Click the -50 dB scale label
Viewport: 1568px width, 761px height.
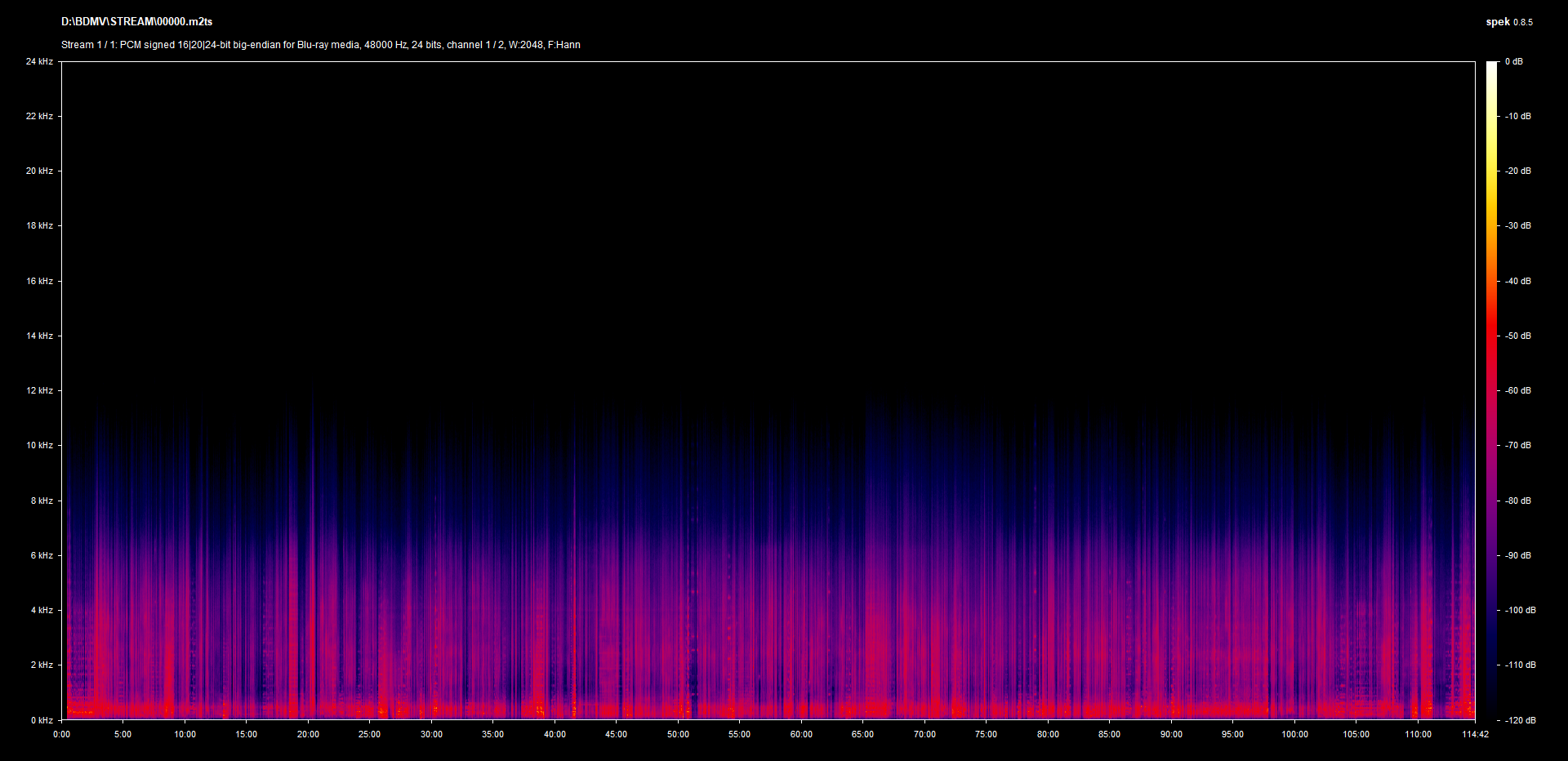click(x=1517, y=336)
